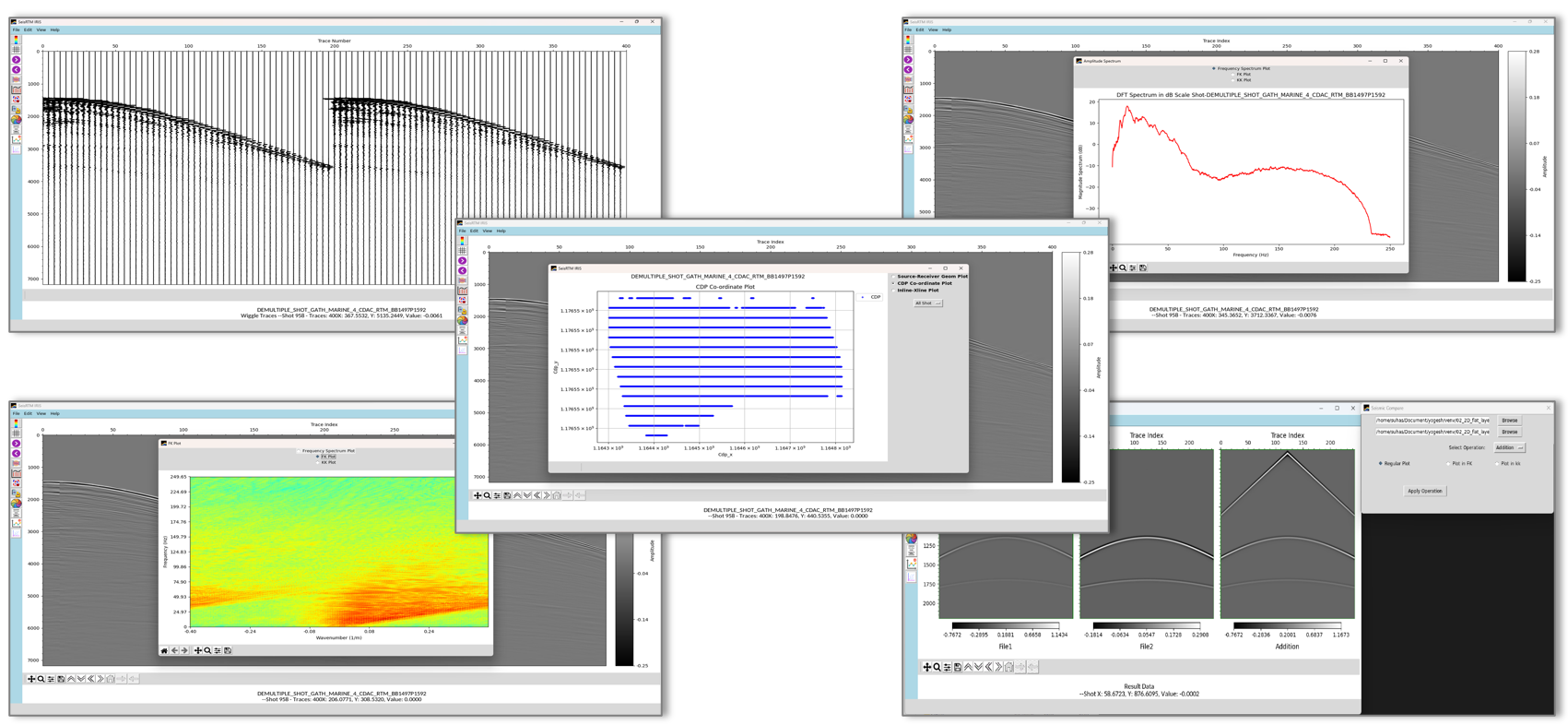The width and height of the screenshot is (1568, 725).
Task: Select CDP Co-ordinate Plot radio option
Action: [922, 283]
